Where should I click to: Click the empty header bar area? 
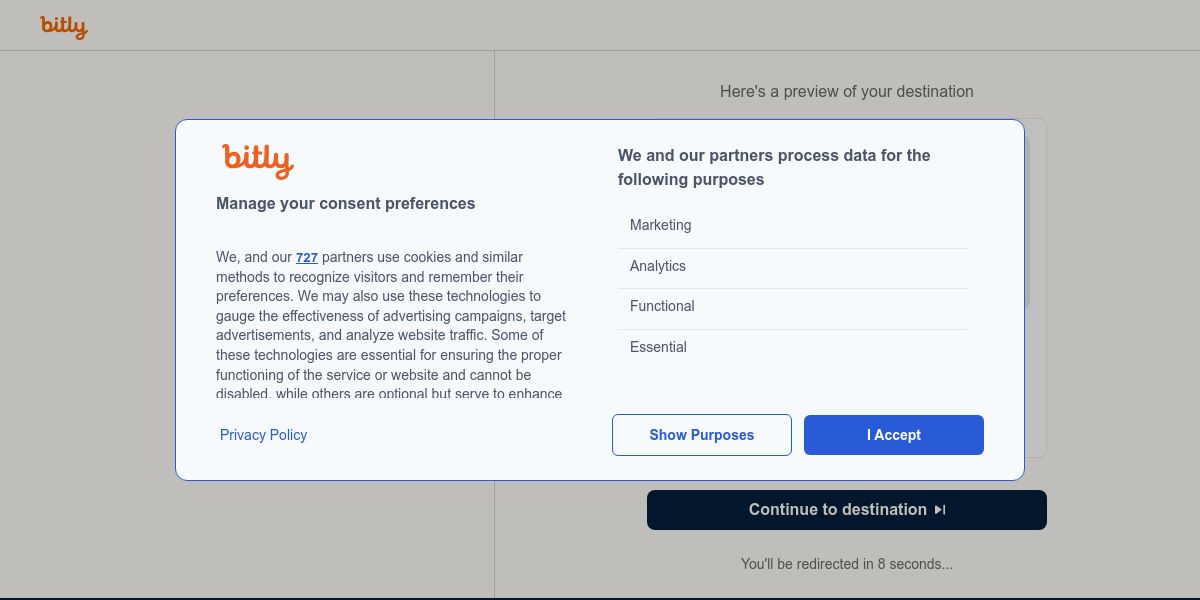pos(600,26)
